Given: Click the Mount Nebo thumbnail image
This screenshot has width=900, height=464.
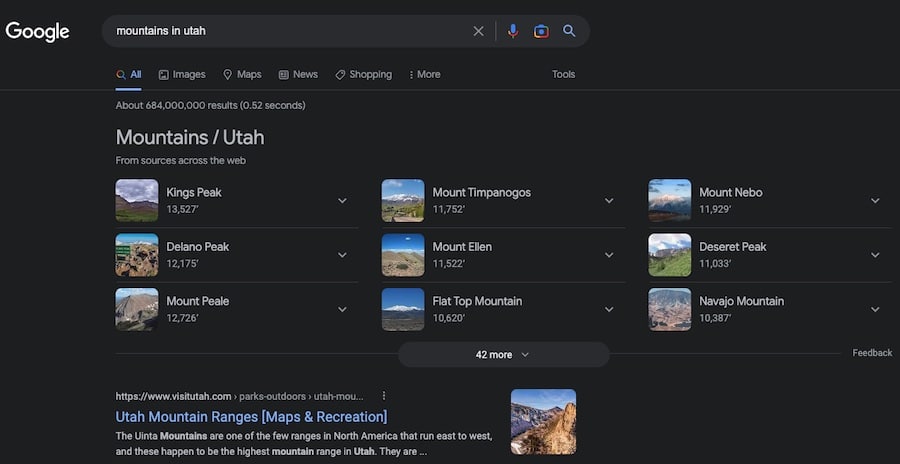Looking at the screenshot, I should 669,200.
